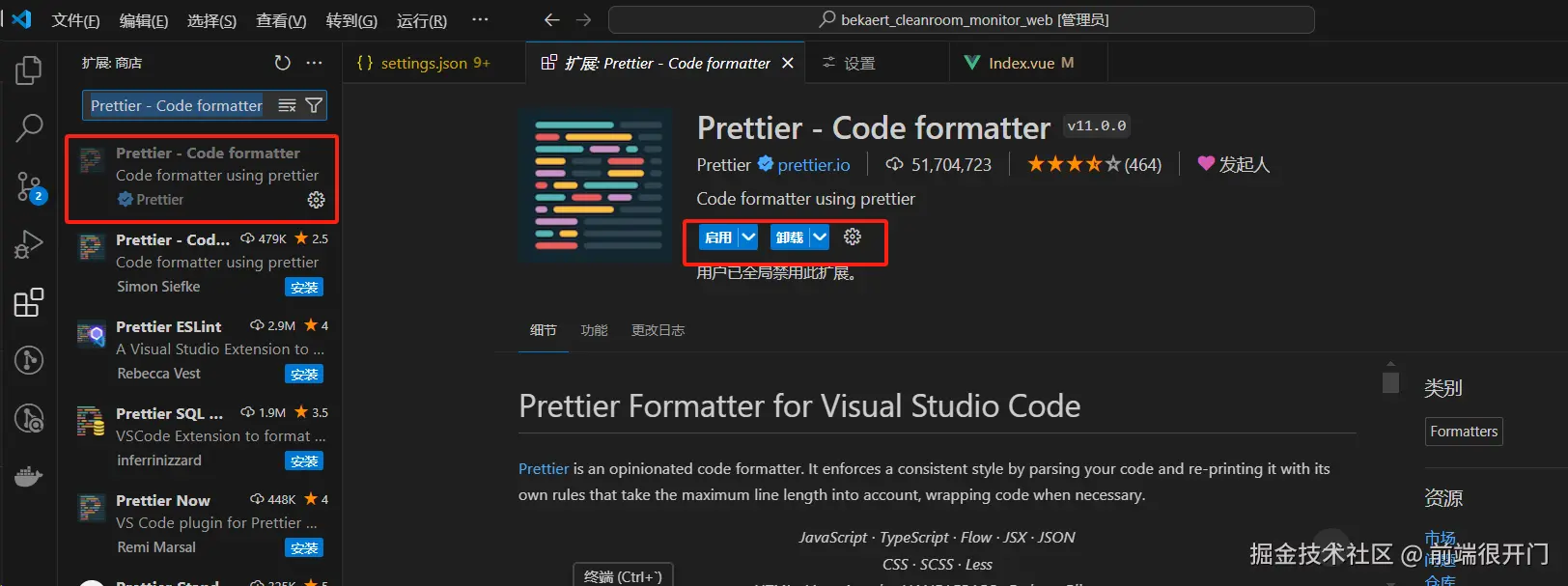This screenshot has width=1568, height=586.
Task: Open manage gear for installed Prettier extension
Action: 316,200
